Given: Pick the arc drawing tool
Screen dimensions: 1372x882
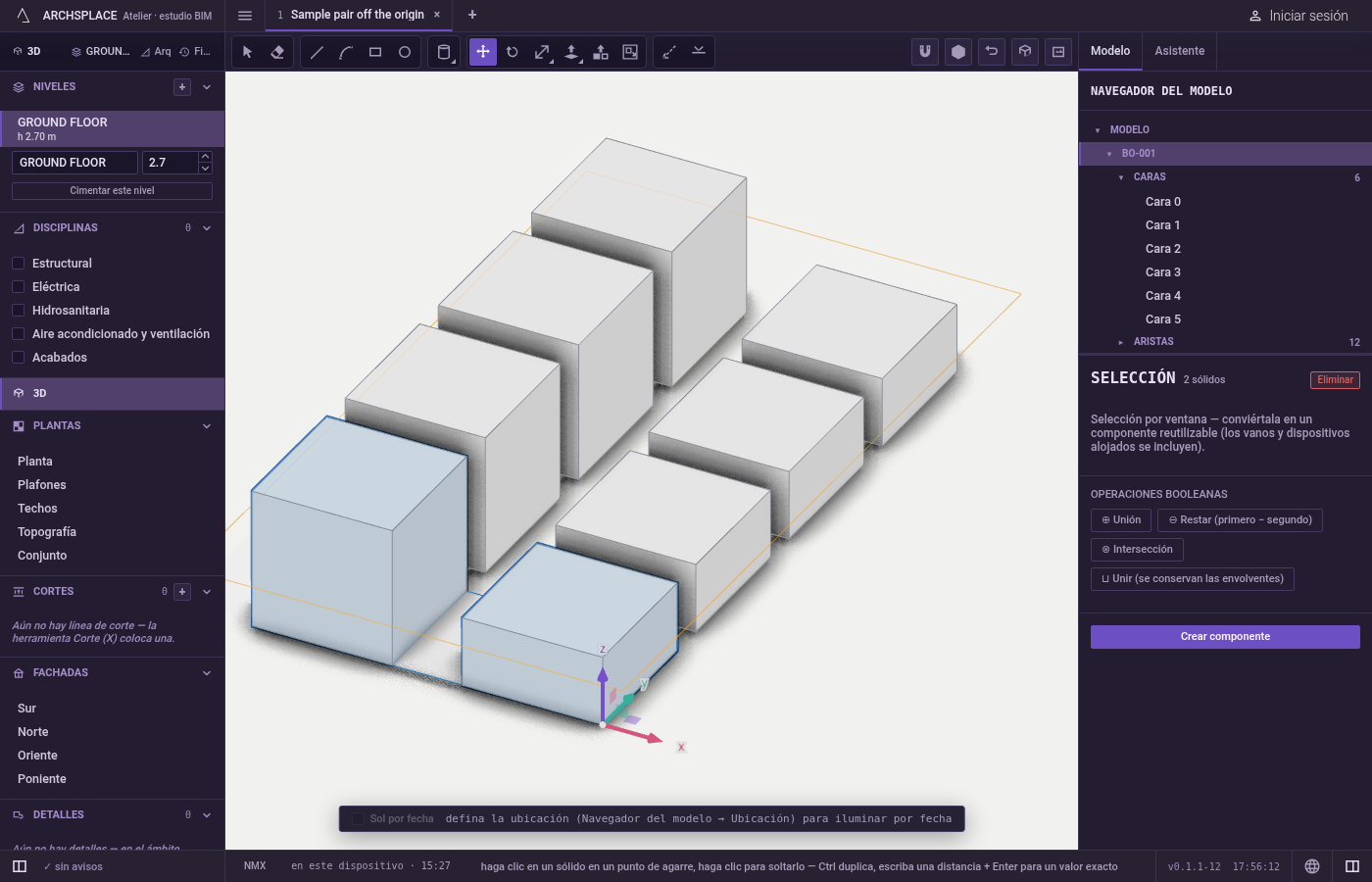Looking at the screenshot, I should click(346, 52).
